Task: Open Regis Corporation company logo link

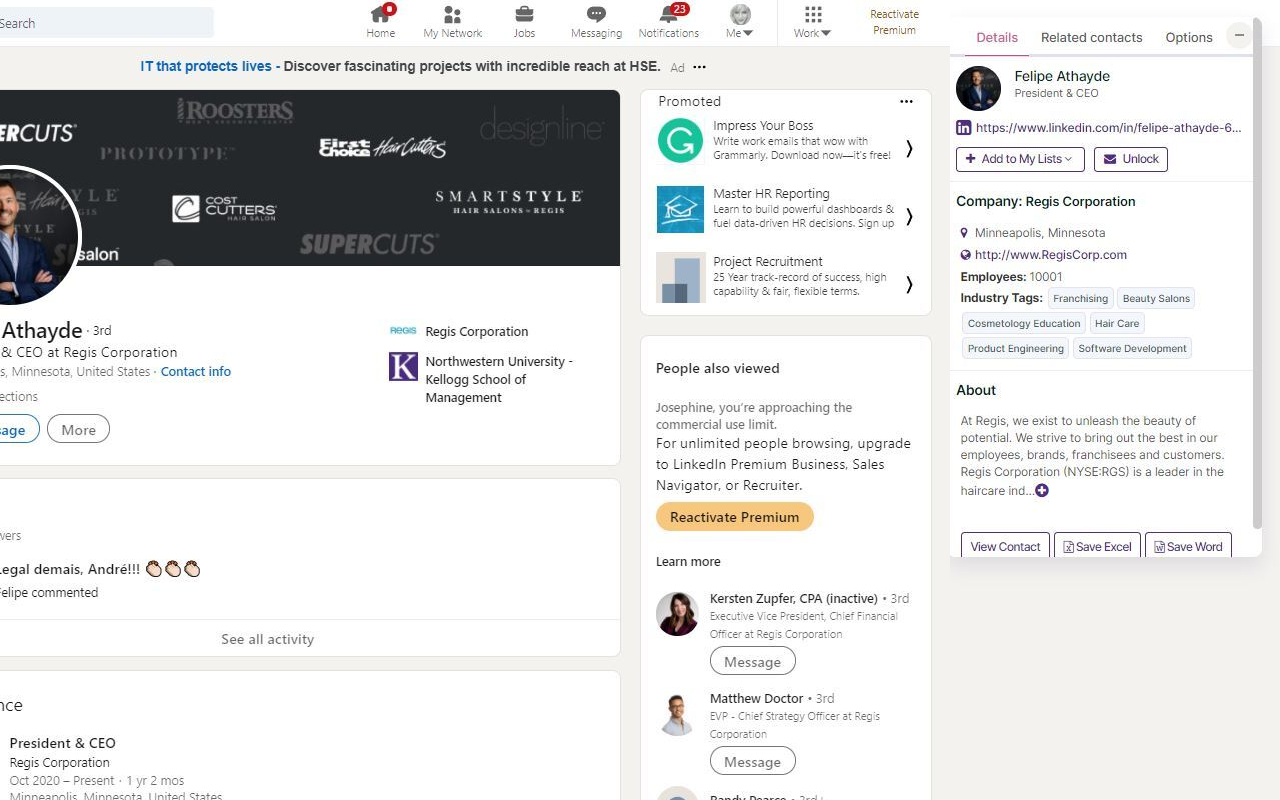Action: coord(403,331)
